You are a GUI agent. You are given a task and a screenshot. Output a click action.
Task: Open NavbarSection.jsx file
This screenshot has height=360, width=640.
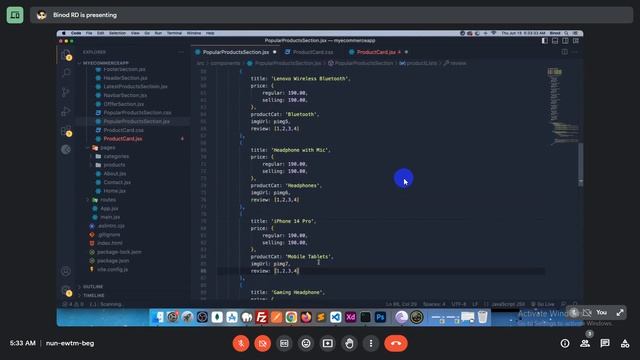(x=125, y=95)
